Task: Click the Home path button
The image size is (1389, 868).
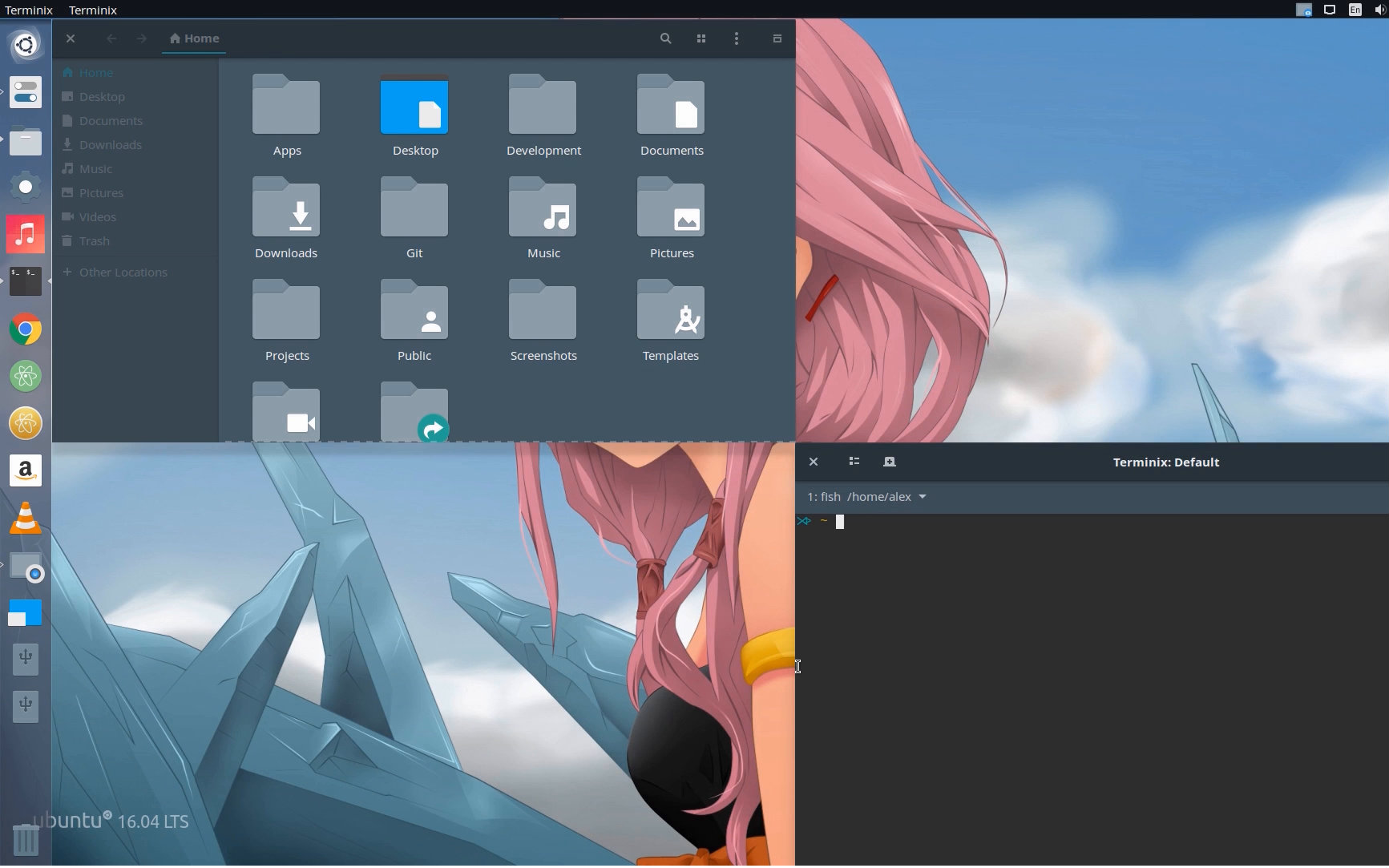Action: coord(194,38)
